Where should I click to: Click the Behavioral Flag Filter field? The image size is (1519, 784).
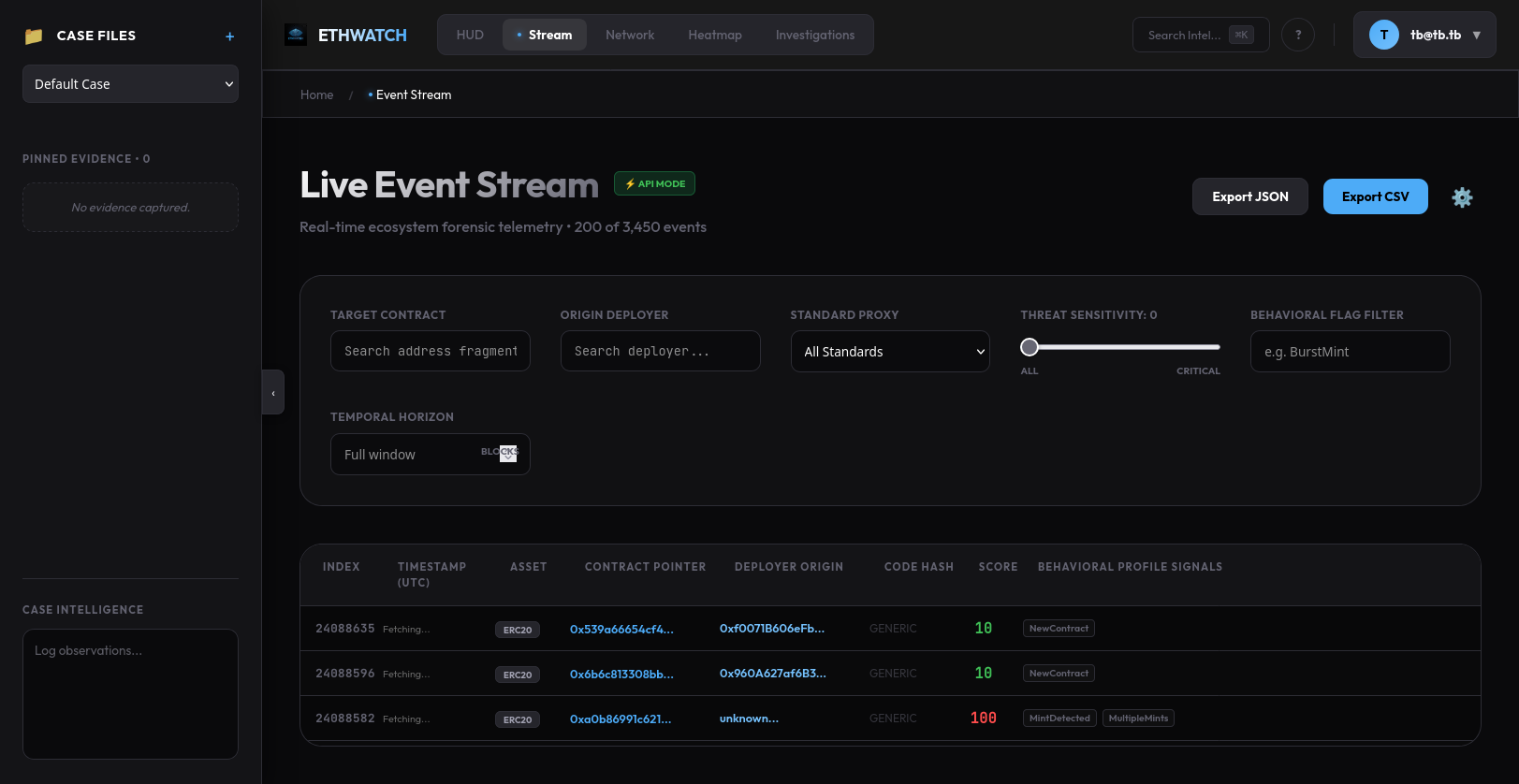click(x=1351, y=352)
